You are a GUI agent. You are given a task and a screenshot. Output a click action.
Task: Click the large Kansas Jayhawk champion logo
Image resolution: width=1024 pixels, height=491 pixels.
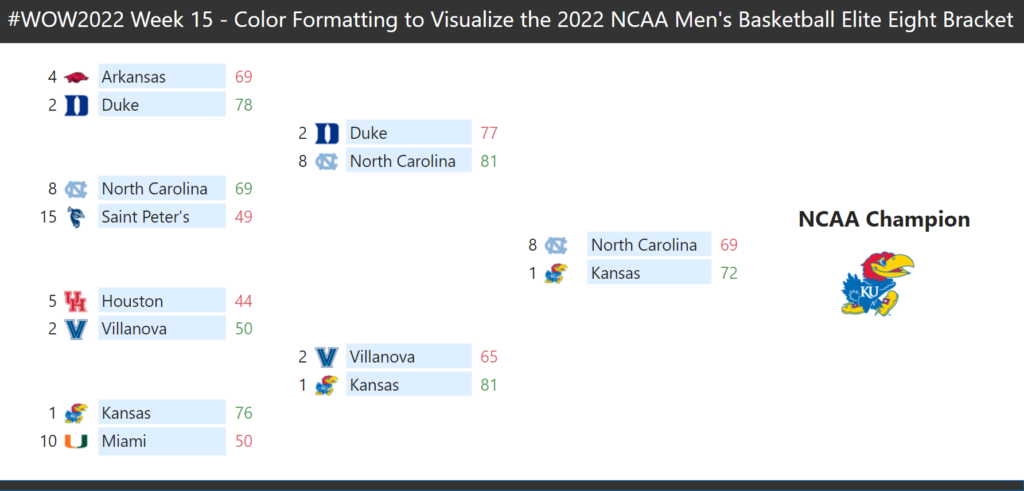[x=877, y=284]
